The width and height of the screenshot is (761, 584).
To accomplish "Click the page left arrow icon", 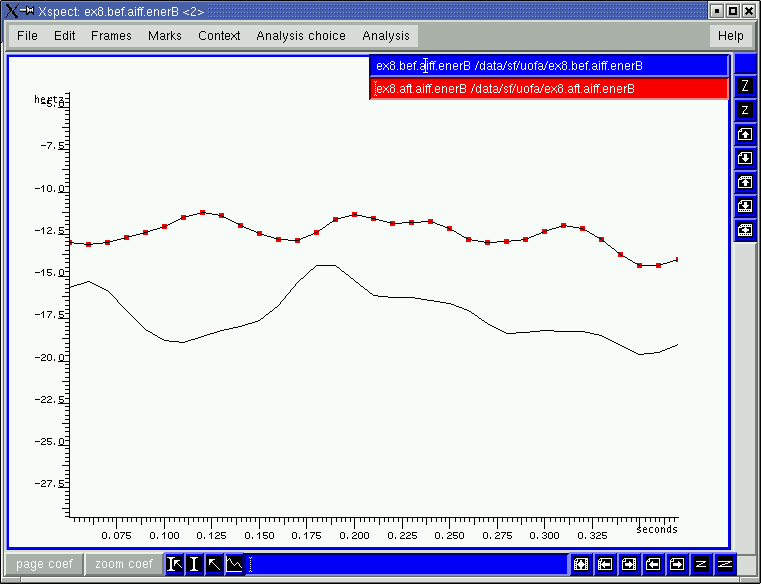I will coord(653,564).
